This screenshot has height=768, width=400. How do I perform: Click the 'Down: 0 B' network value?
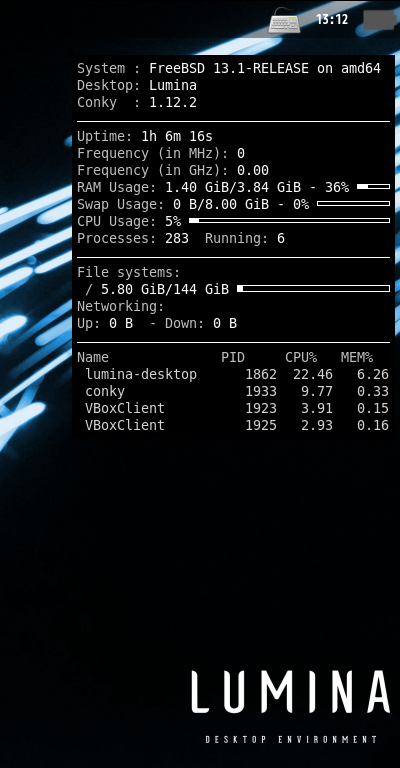[x=201, y=324]
